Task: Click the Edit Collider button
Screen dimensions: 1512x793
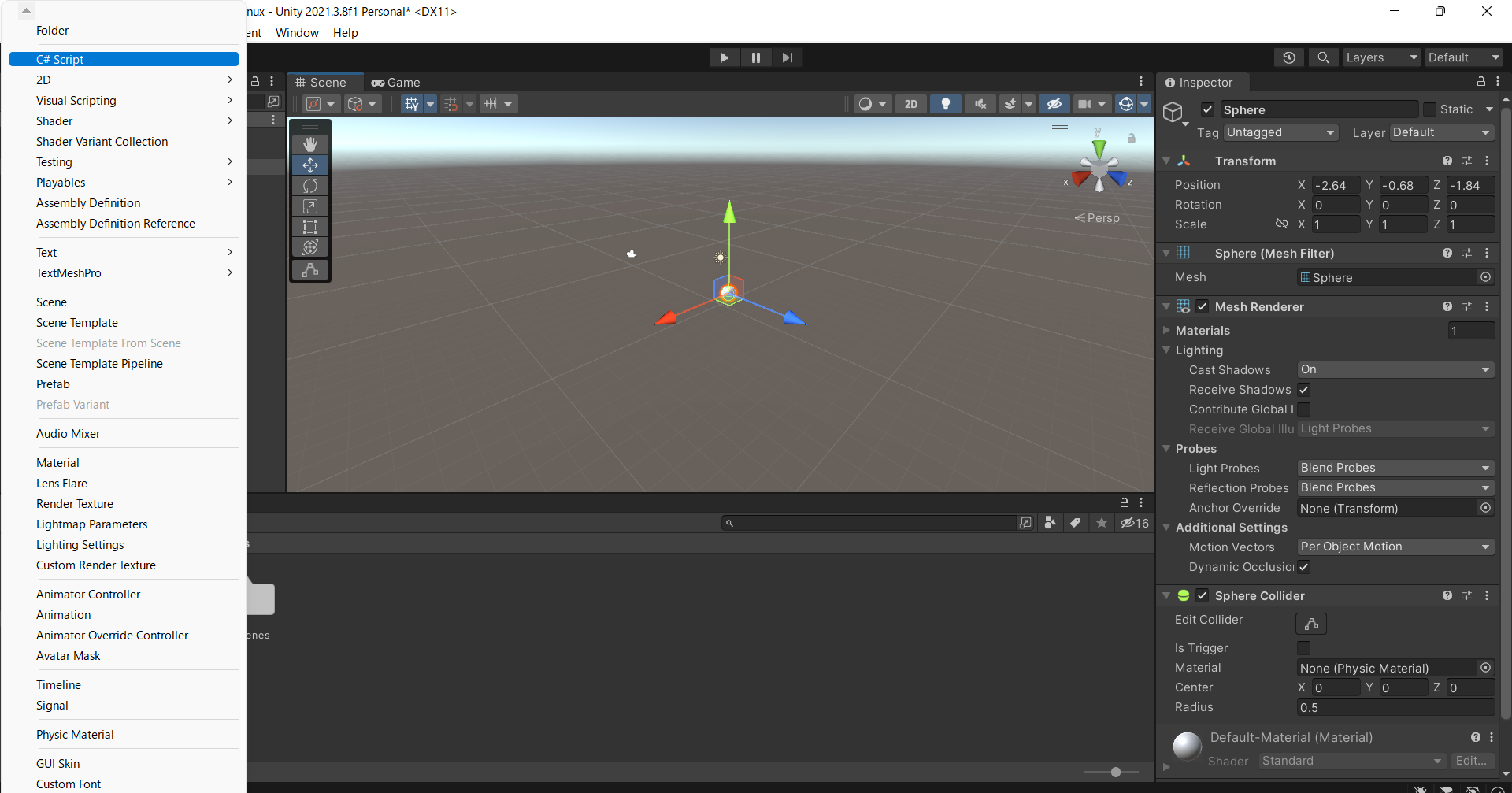Action: [x=1310, y=623]
